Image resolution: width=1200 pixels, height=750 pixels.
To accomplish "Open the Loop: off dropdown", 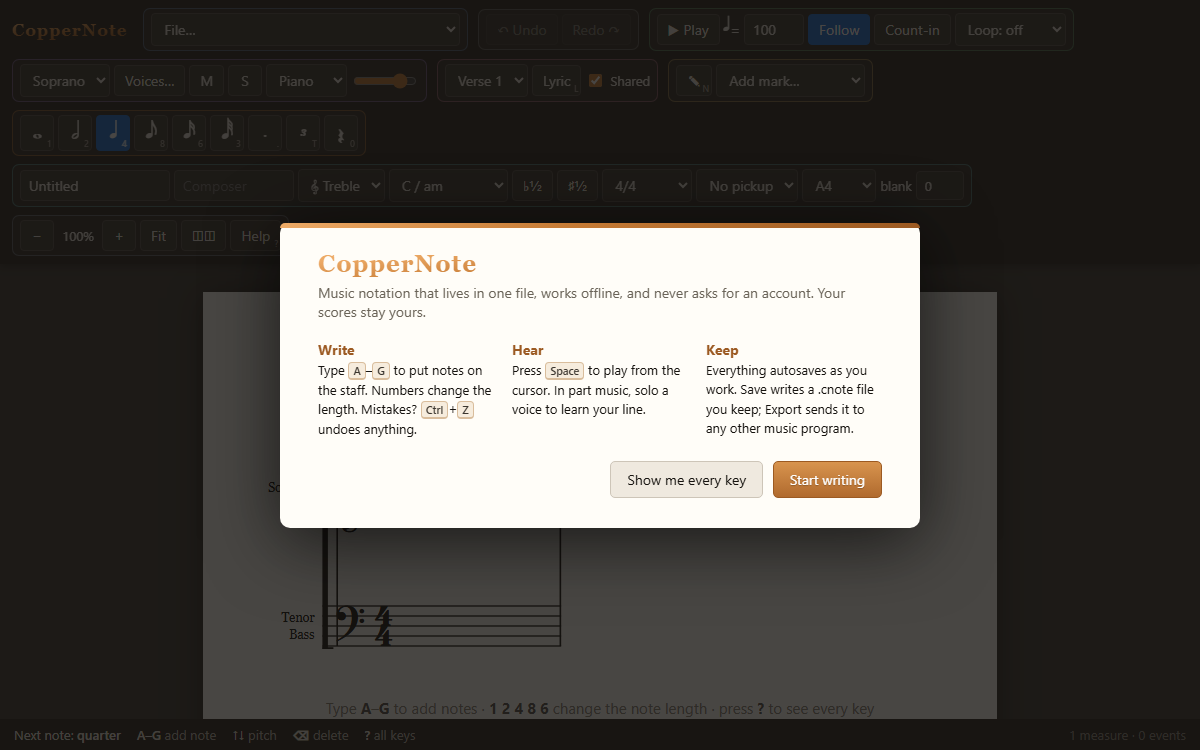I will tap(1011, 30).
